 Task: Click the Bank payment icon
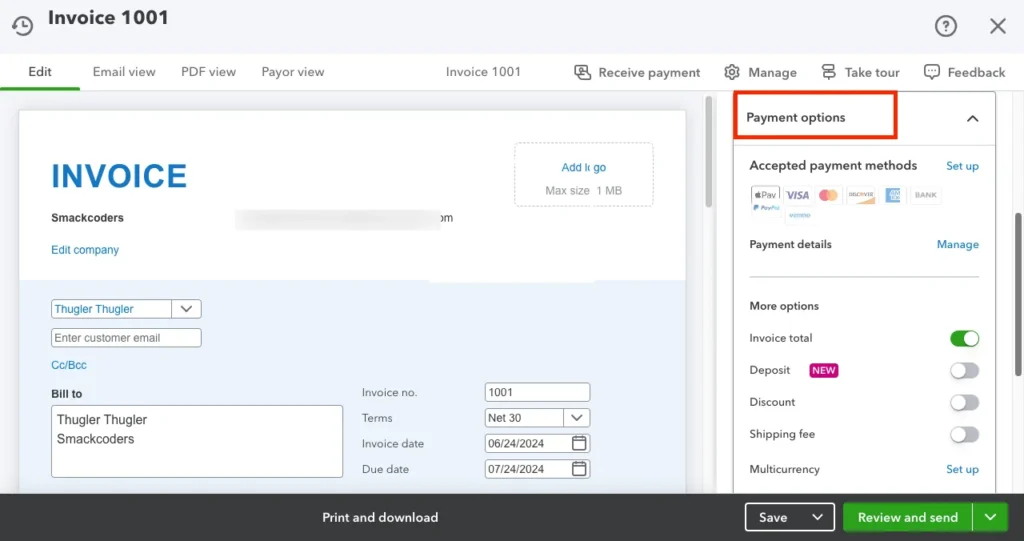[925, 195]
